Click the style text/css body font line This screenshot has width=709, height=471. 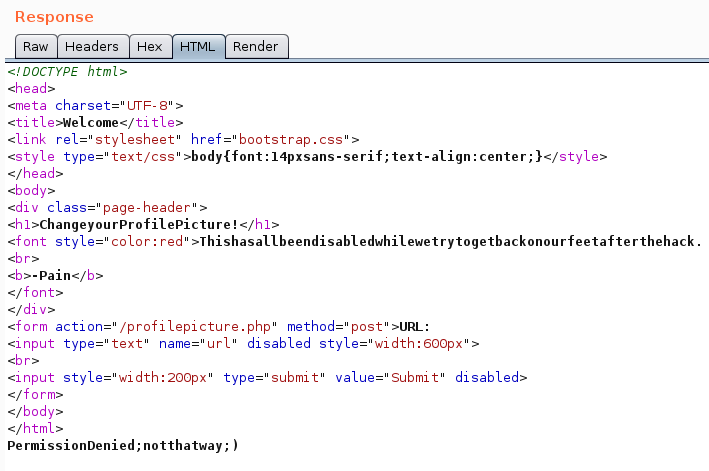tap(307, 157)
